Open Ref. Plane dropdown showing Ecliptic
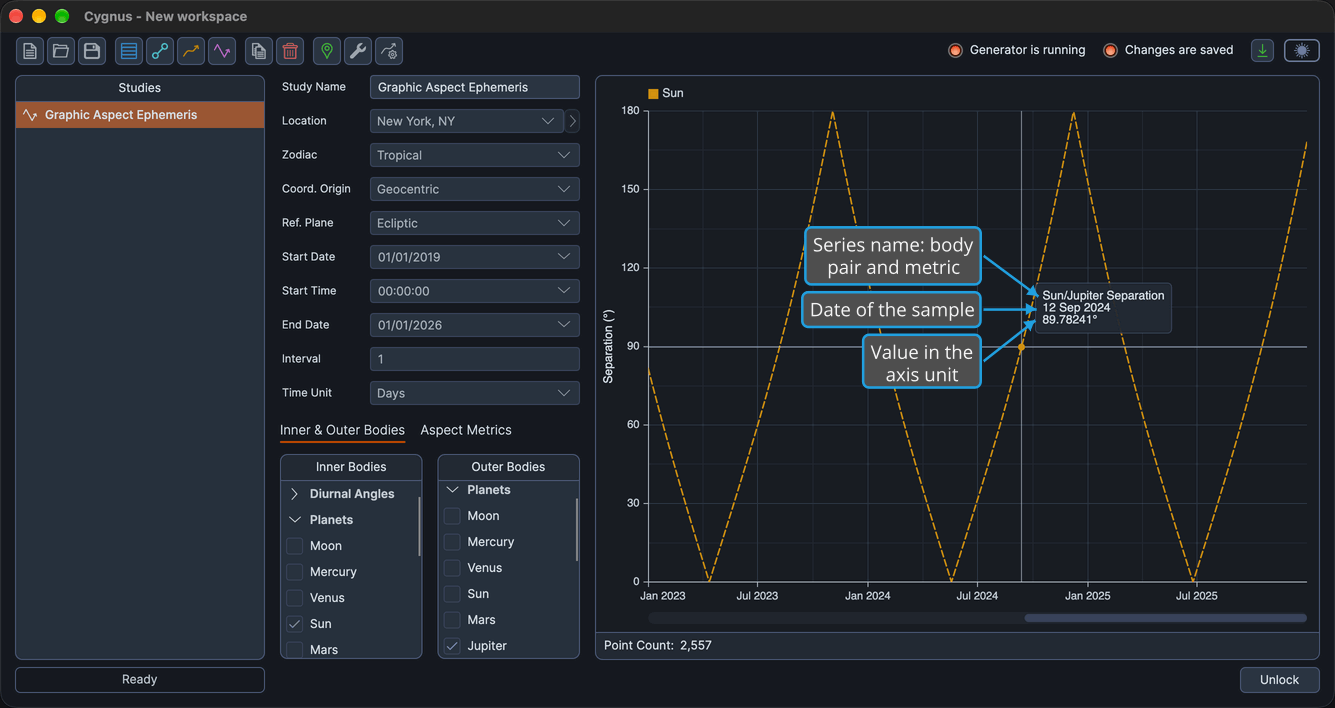This screenshot has height=708, width=1335. pos(475,223)
